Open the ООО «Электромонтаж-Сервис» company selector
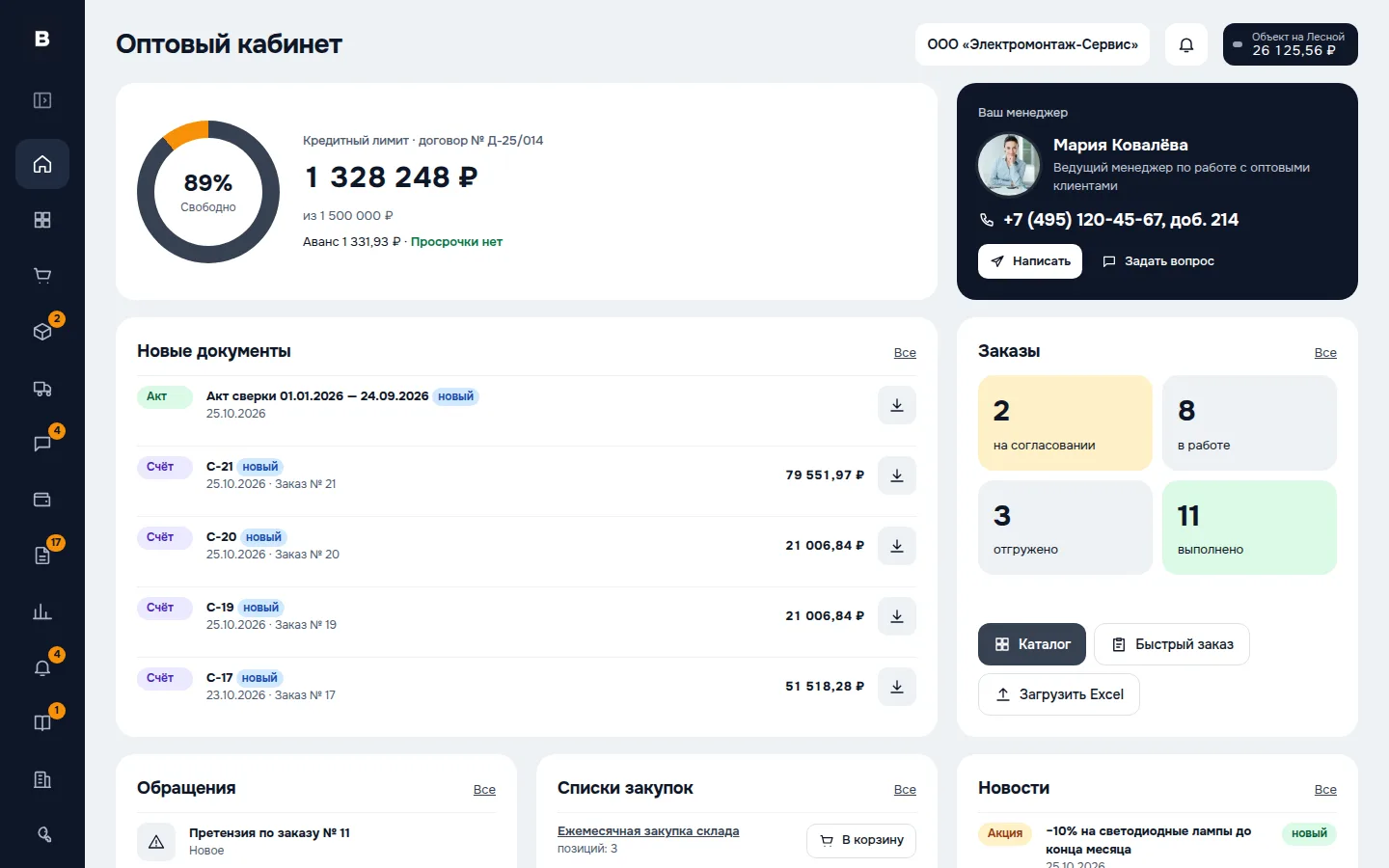The height and width of the screenshot is (868, 1389). click(1032, 44)
